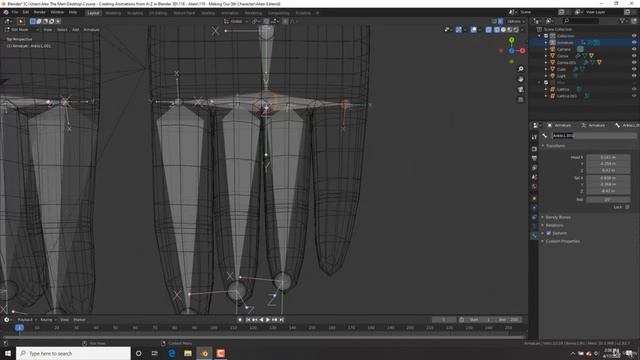This screenshot has width=640, height=360.
Task: Toggle X-ray mode
Action: click(x=489, y=30)
